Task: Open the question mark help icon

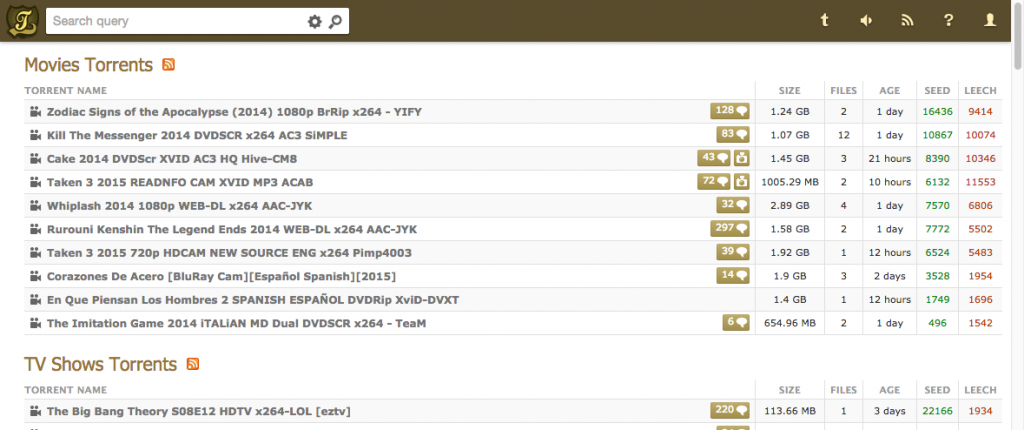Action: pyautogui.click(x=949, y=21)
